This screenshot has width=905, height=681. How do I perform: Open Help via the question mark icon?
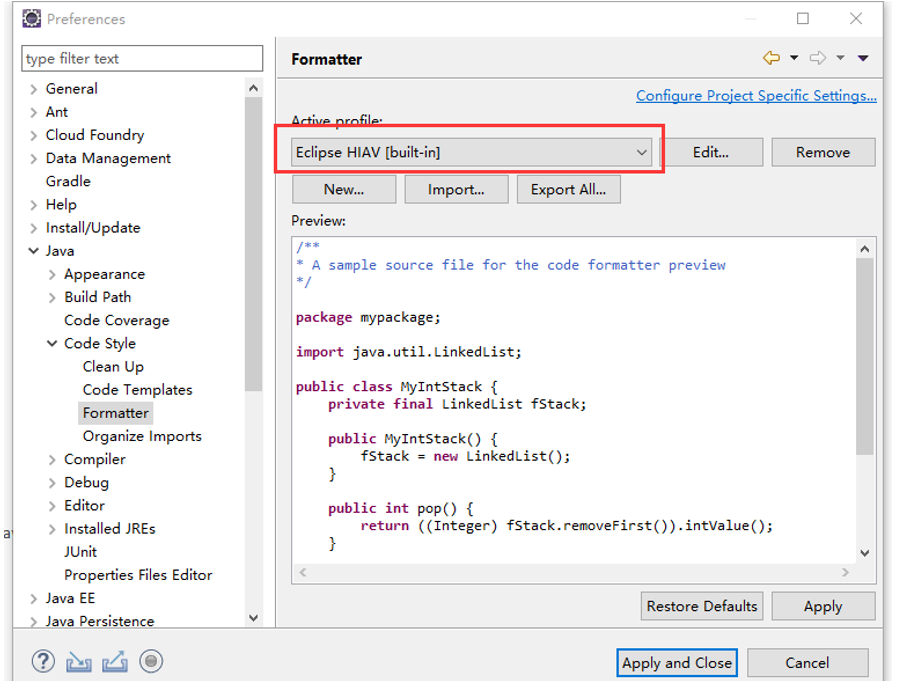(x=43, y=661)
